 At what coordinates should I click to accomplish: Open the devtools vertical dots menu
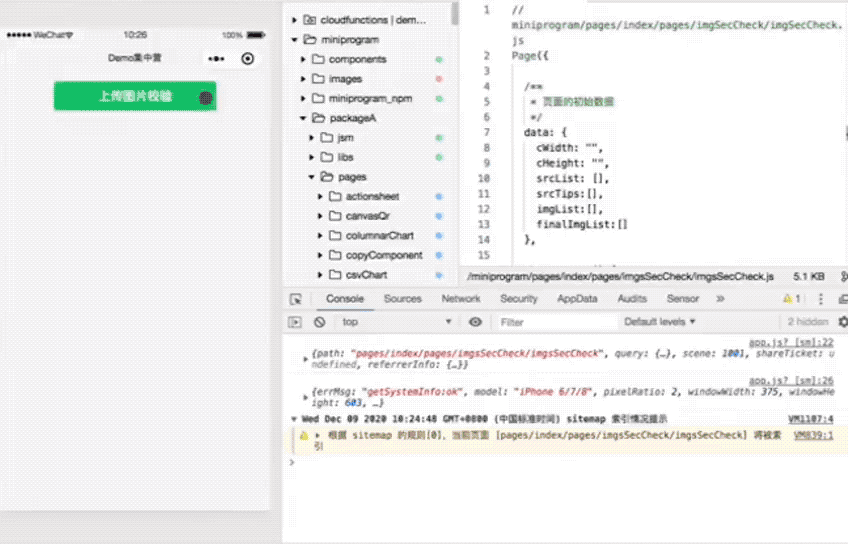click(821, 299)
